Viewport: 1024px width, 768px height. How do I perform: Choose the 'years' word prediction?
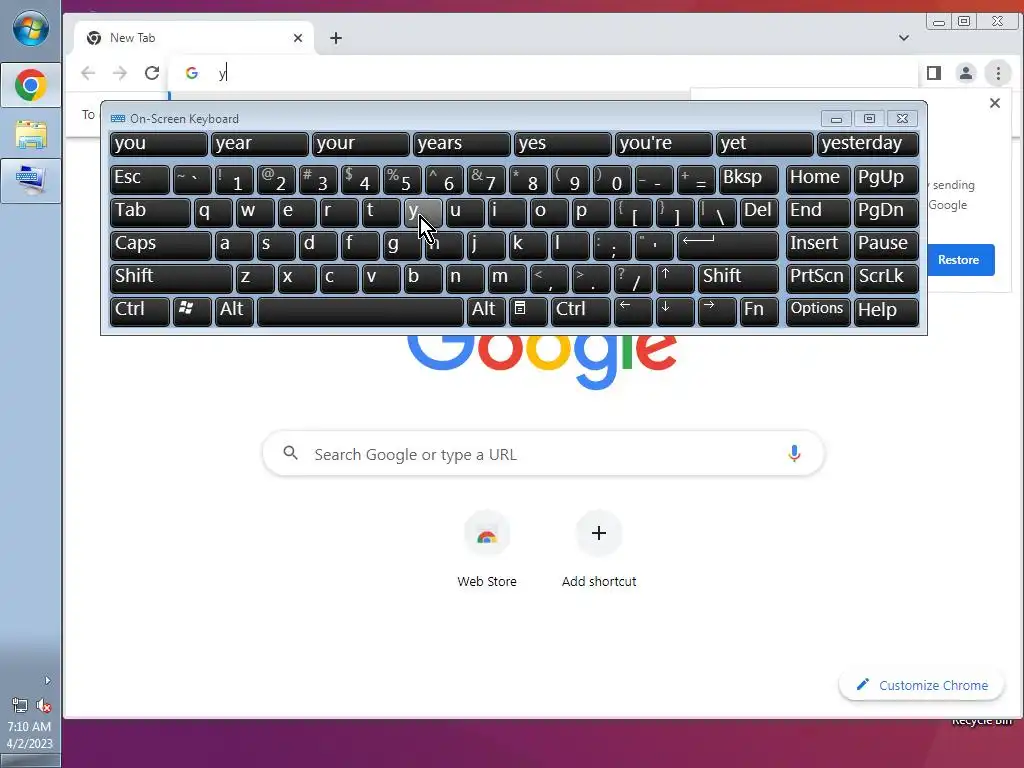(462, 144)
